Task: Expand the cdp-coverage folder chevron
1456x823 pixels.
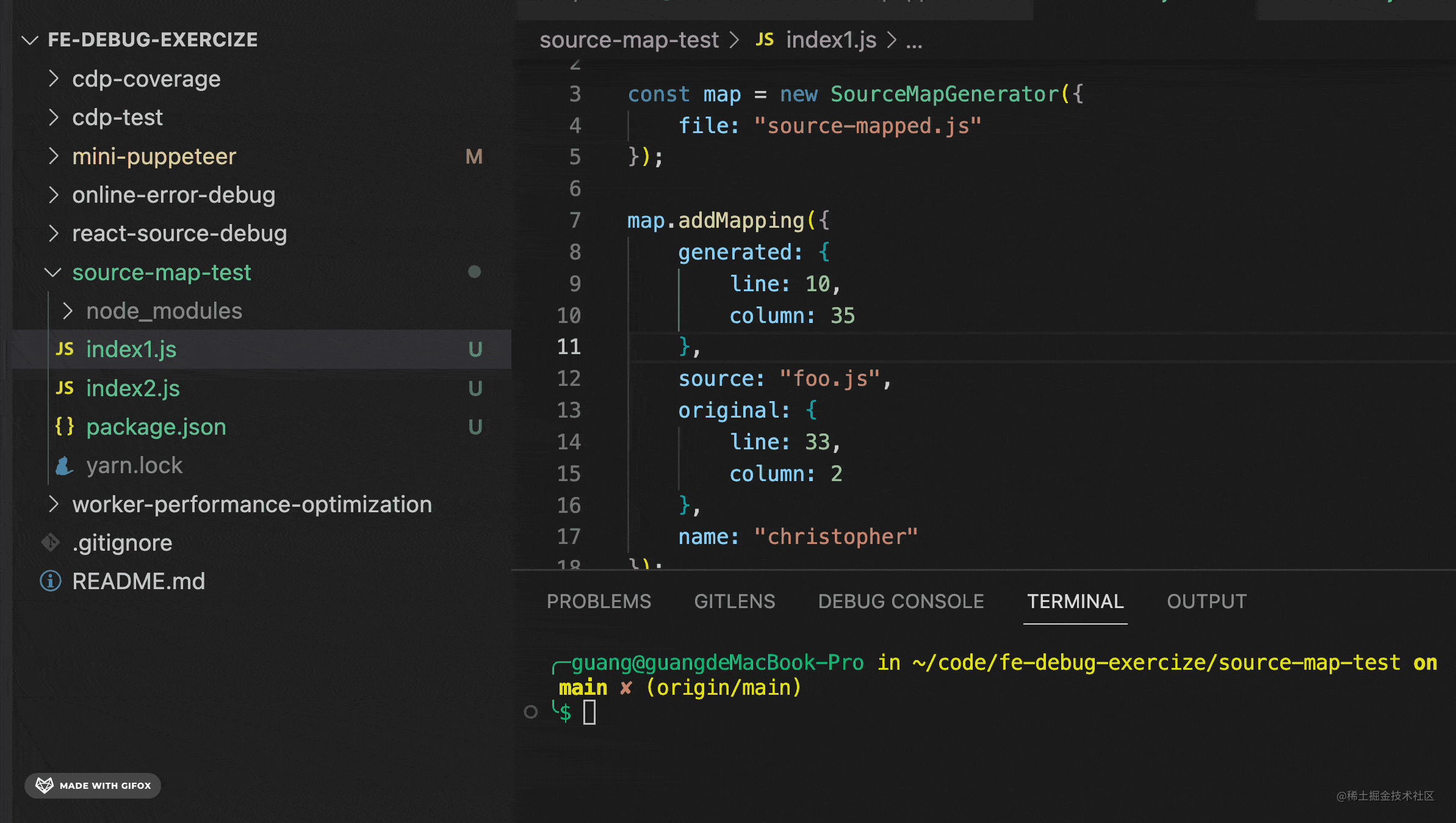Action: tap(54, 79)
